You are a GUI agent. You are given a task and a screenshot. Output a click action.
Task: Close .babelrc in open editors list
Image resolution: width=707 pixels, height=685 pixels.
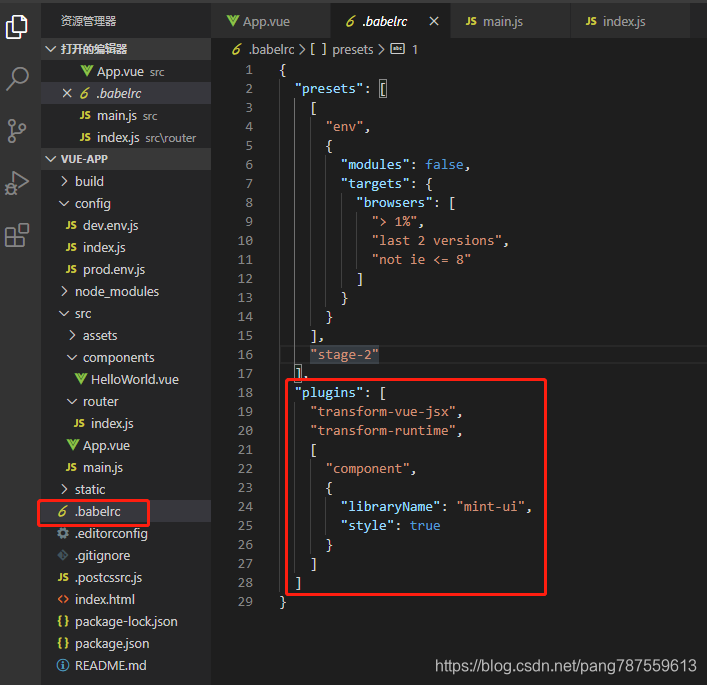point(67,93)
